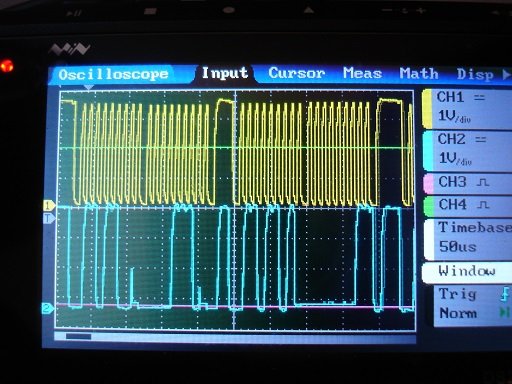This screenshot has height=384, width=512.
Task: Open the Timebase setting panel
Action: point(468,239)
